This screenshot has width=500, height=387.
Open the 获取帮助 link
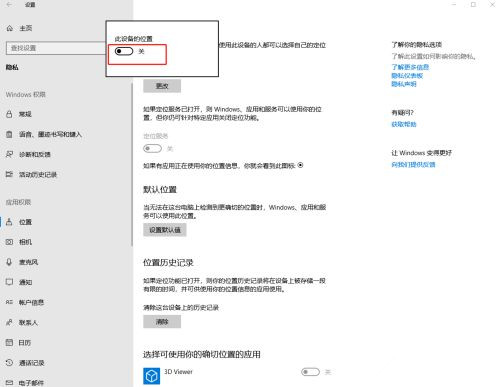[x=404, y=124]
